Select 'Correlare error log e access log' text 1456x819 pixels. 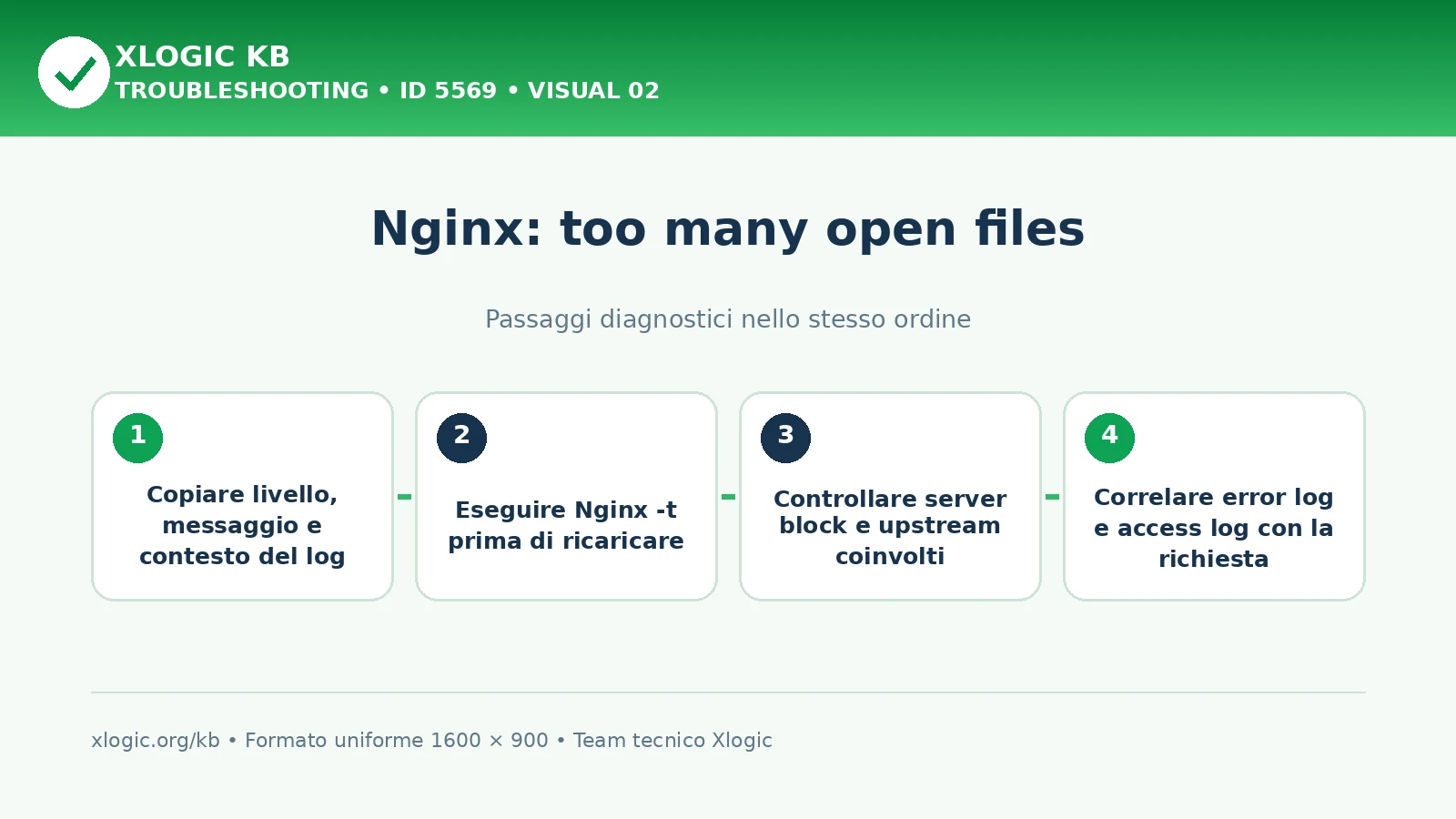[x=1214, y=512]
